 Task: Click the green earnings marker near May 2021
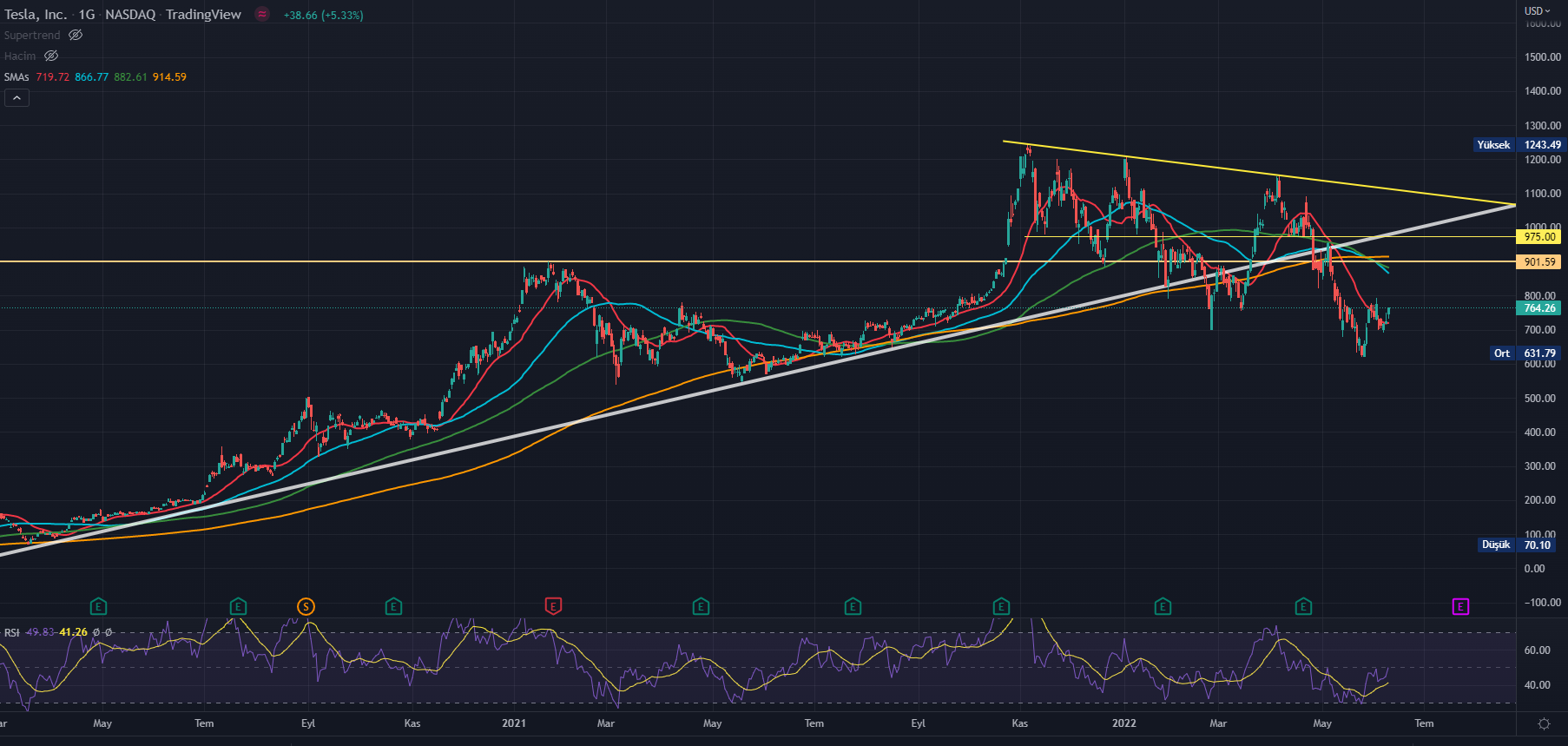(701, 606)
